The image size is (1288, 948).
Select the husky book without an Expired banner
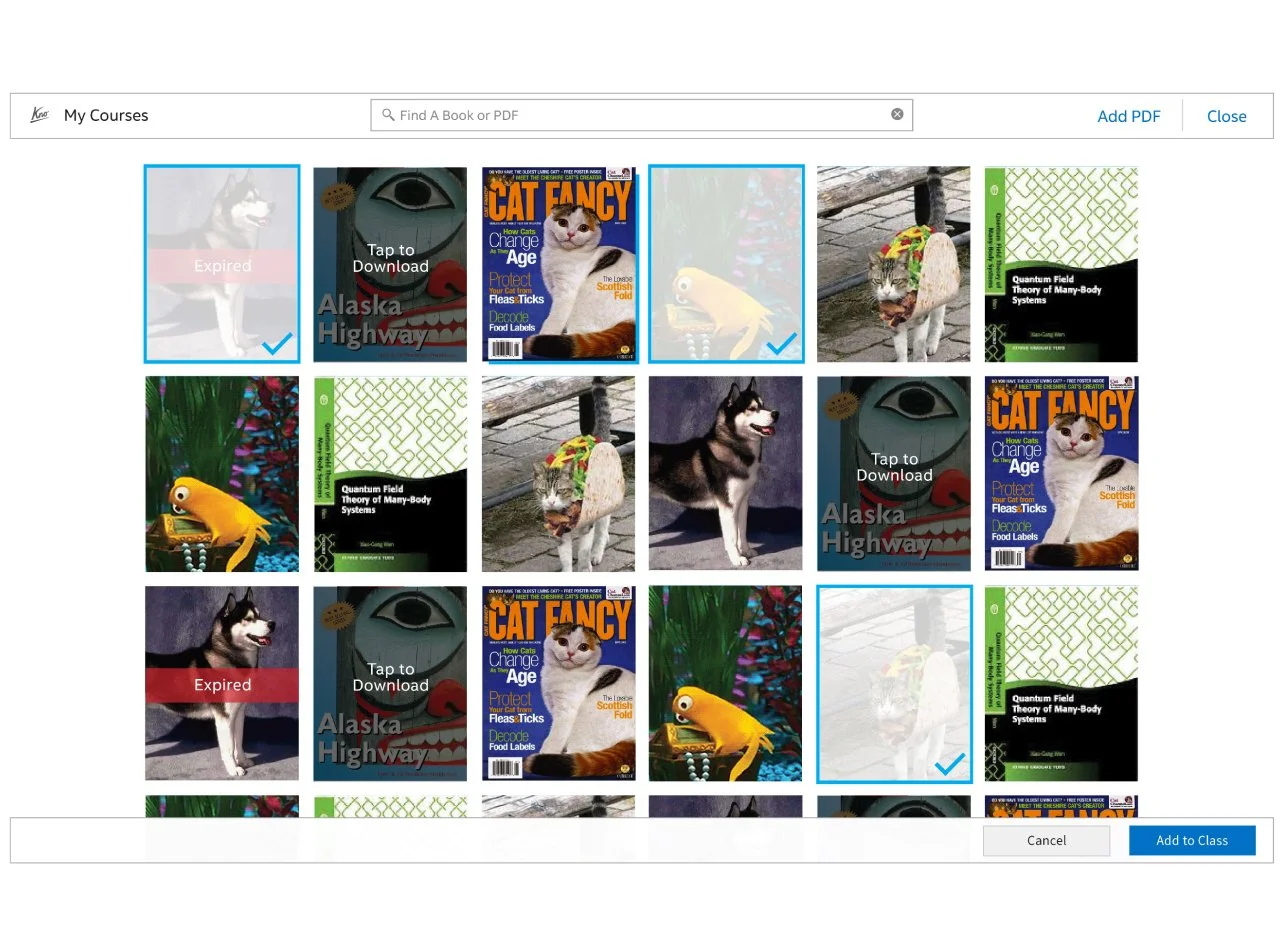point(726,474)
